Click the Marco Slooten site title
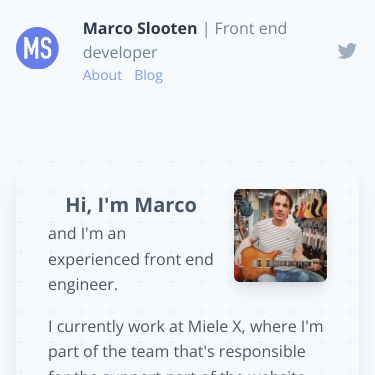375x375 pixels. click(140, 28)
